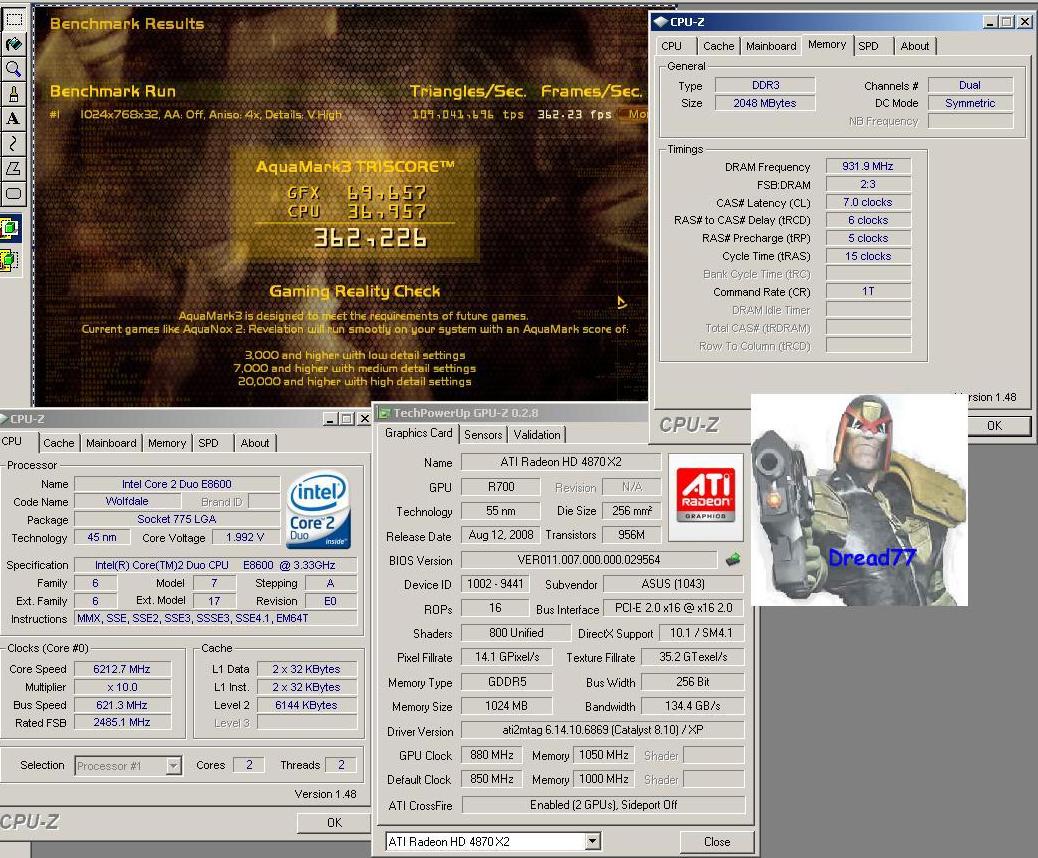This screenshot has width=1038, height=858.
Task: Open SPD tab in the Timings CPU-Z window
Action: pyautogui.click(x=868, y=46)
